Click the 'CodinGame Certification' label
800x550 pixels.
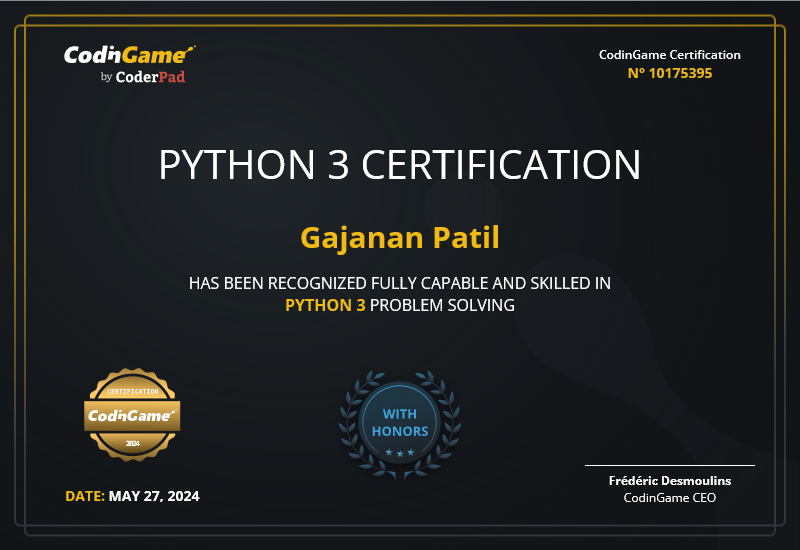click(x=670, y=55)
